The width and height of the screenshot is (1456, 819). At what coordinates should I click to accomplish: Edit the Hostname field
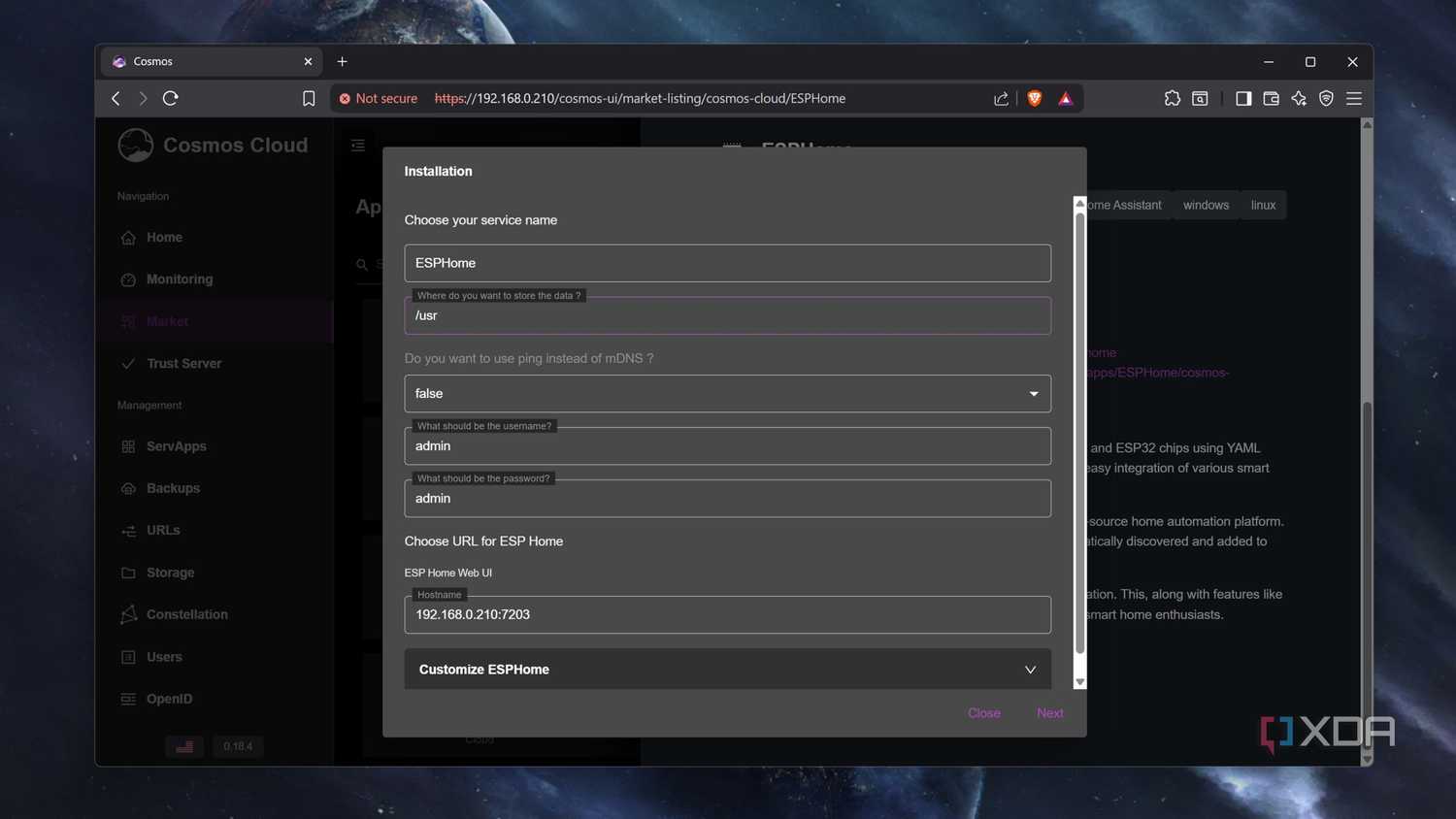727,614
